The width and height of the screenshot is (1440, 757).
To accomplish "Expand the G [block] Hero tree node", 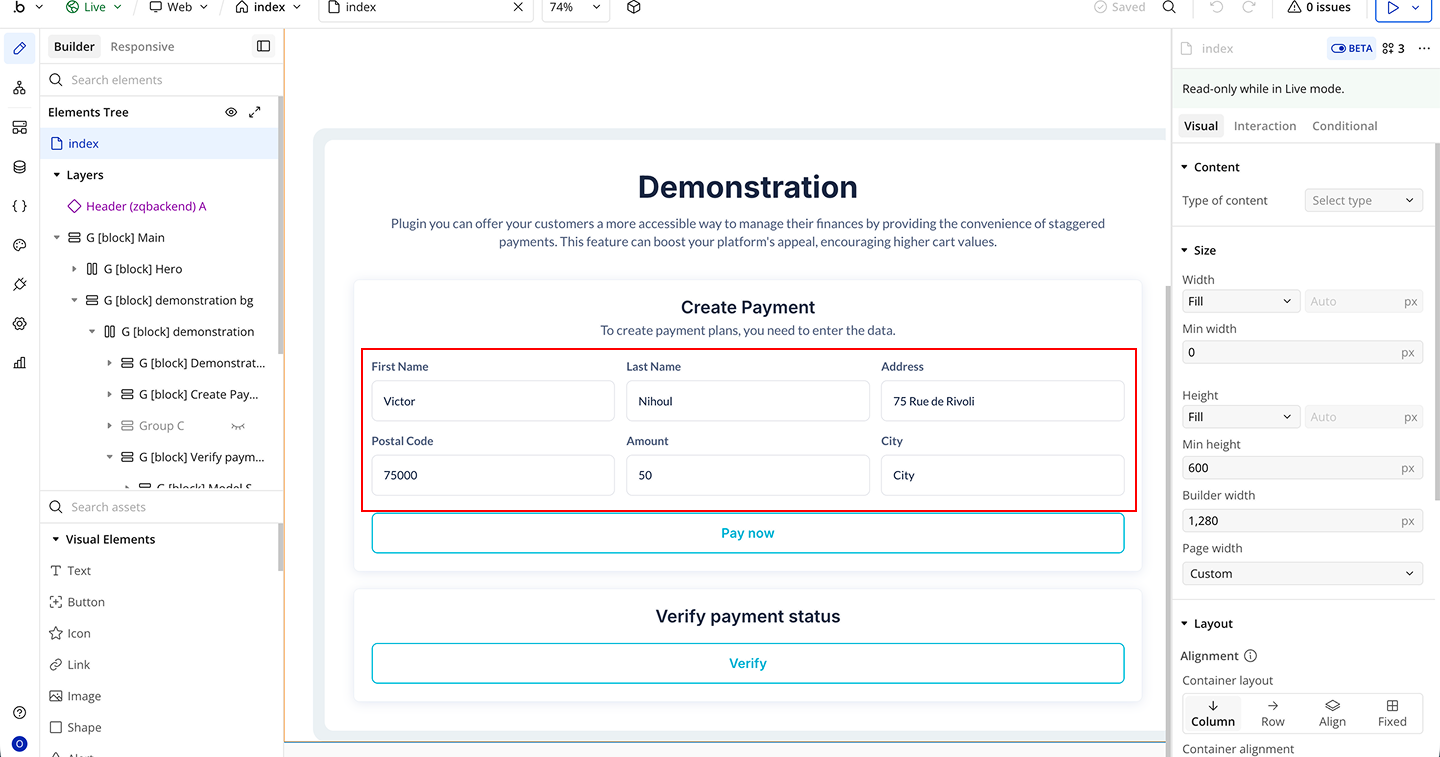I will (x=75, y=269).
